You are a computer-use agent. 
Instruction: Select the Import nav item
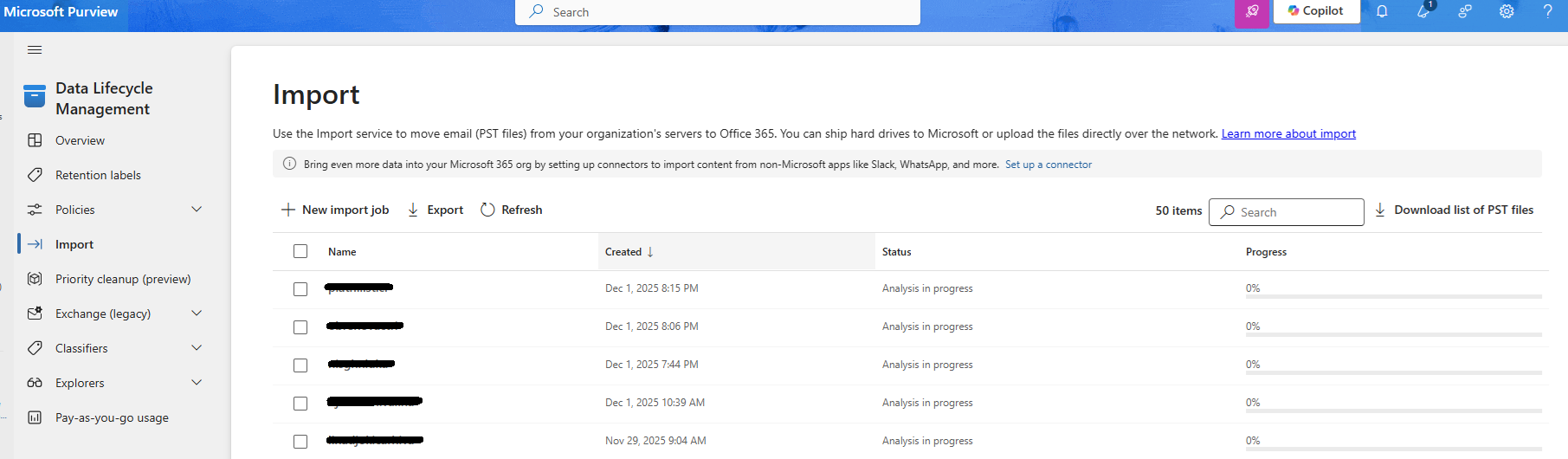(x=74, y=244)
